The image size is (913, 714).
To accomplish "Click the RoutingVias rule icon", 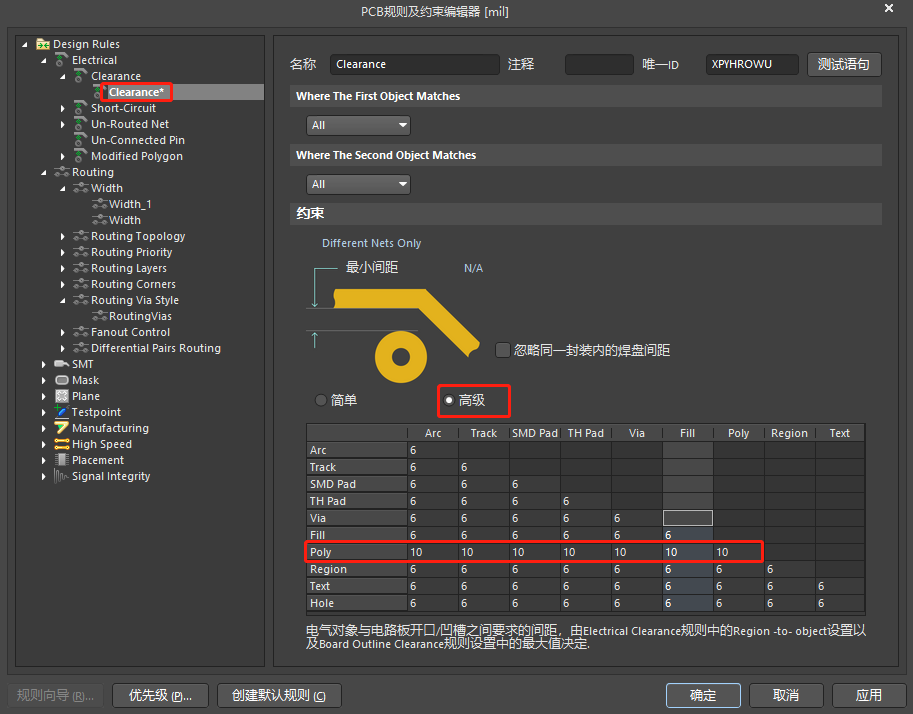I will click(x=100, y=316).
